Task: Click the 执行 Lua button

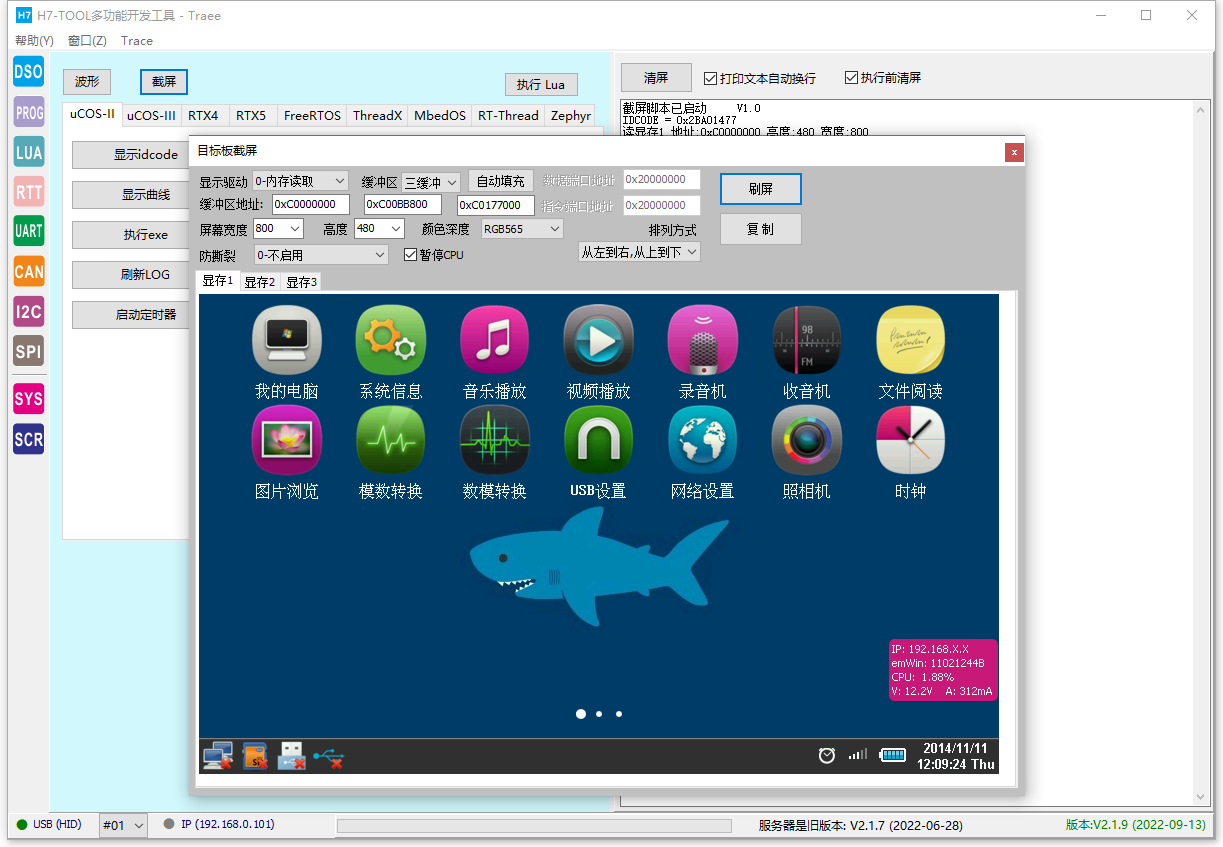Action: pyautogui.click(x=541, y=85)
